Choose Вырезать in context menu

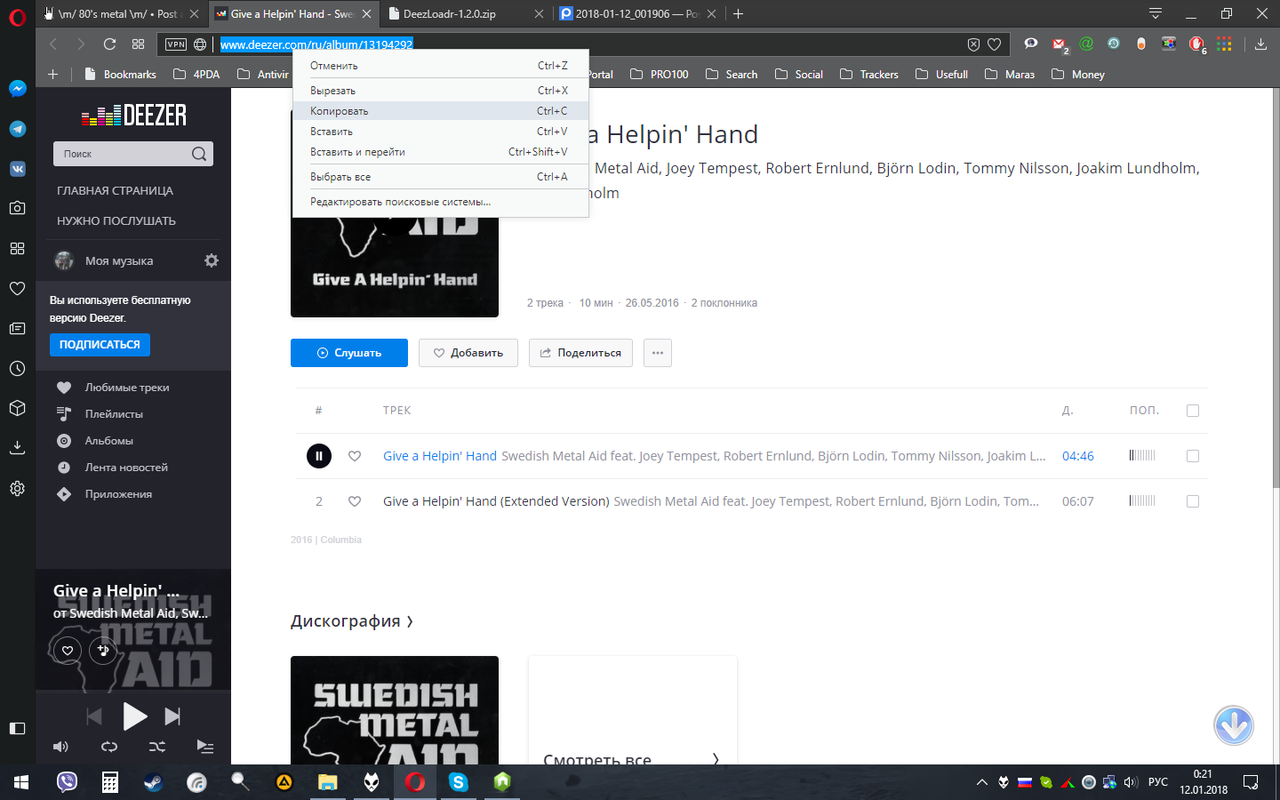440,90
